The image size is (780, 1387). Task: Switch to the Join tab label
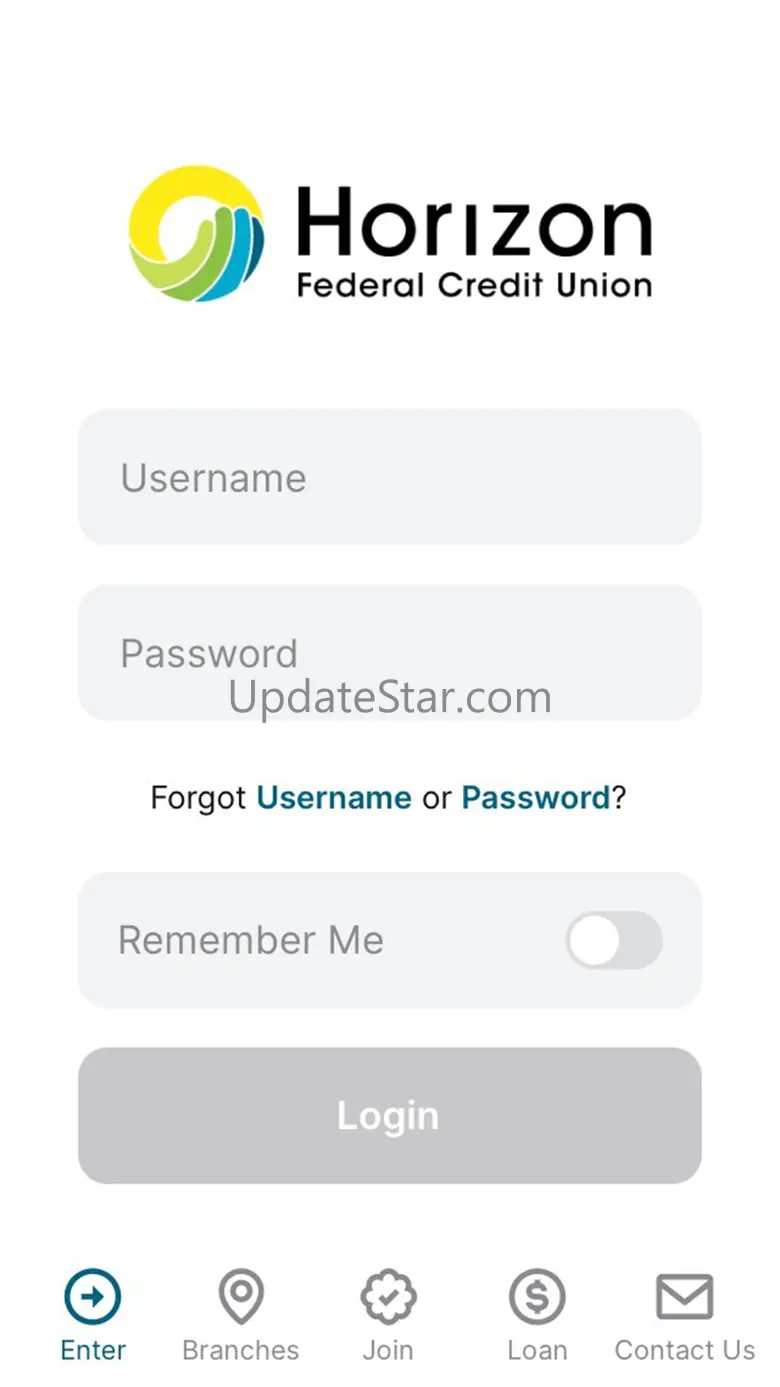[x=388, y=1350]
